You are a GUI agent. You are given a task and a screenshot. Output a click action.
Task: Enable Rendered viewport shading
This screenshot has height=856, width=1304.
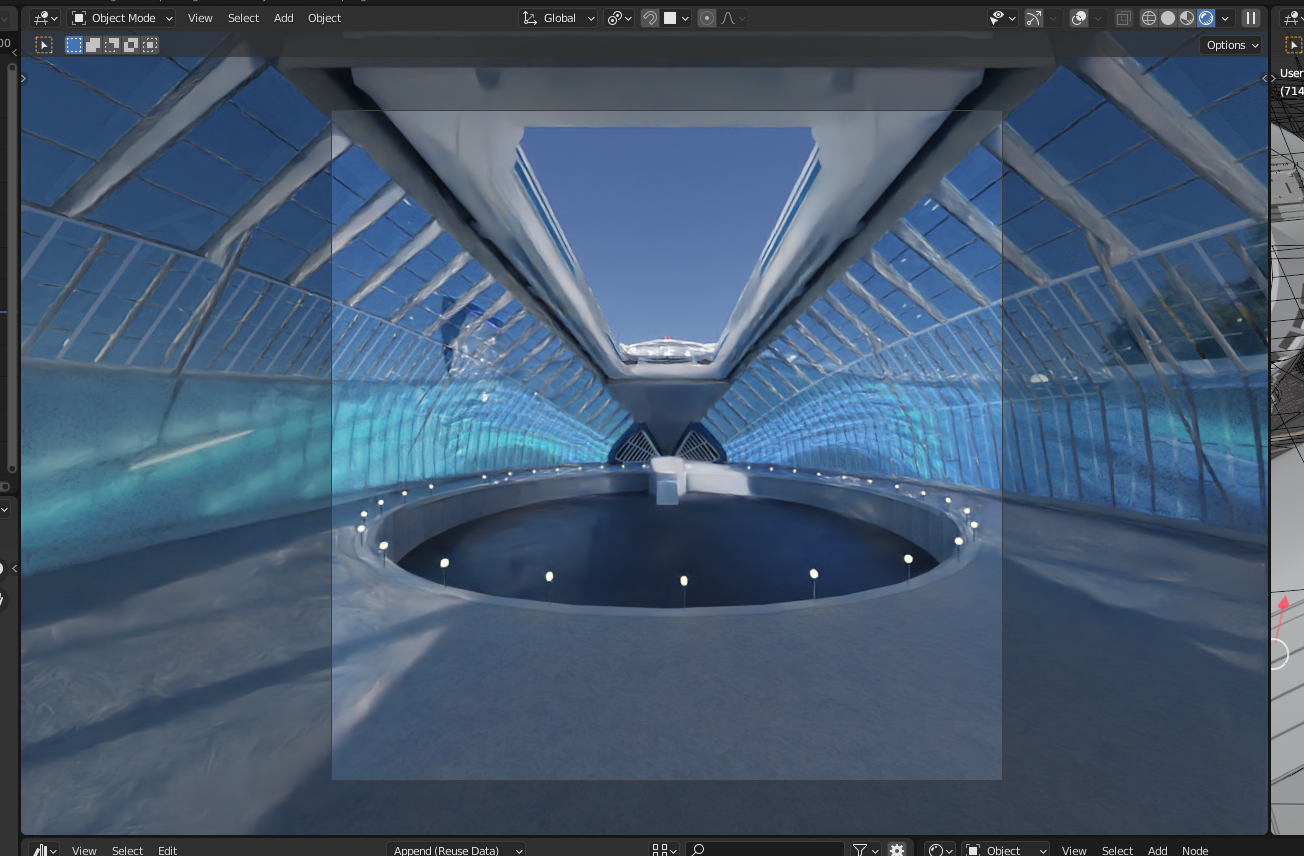(1205, 17)
